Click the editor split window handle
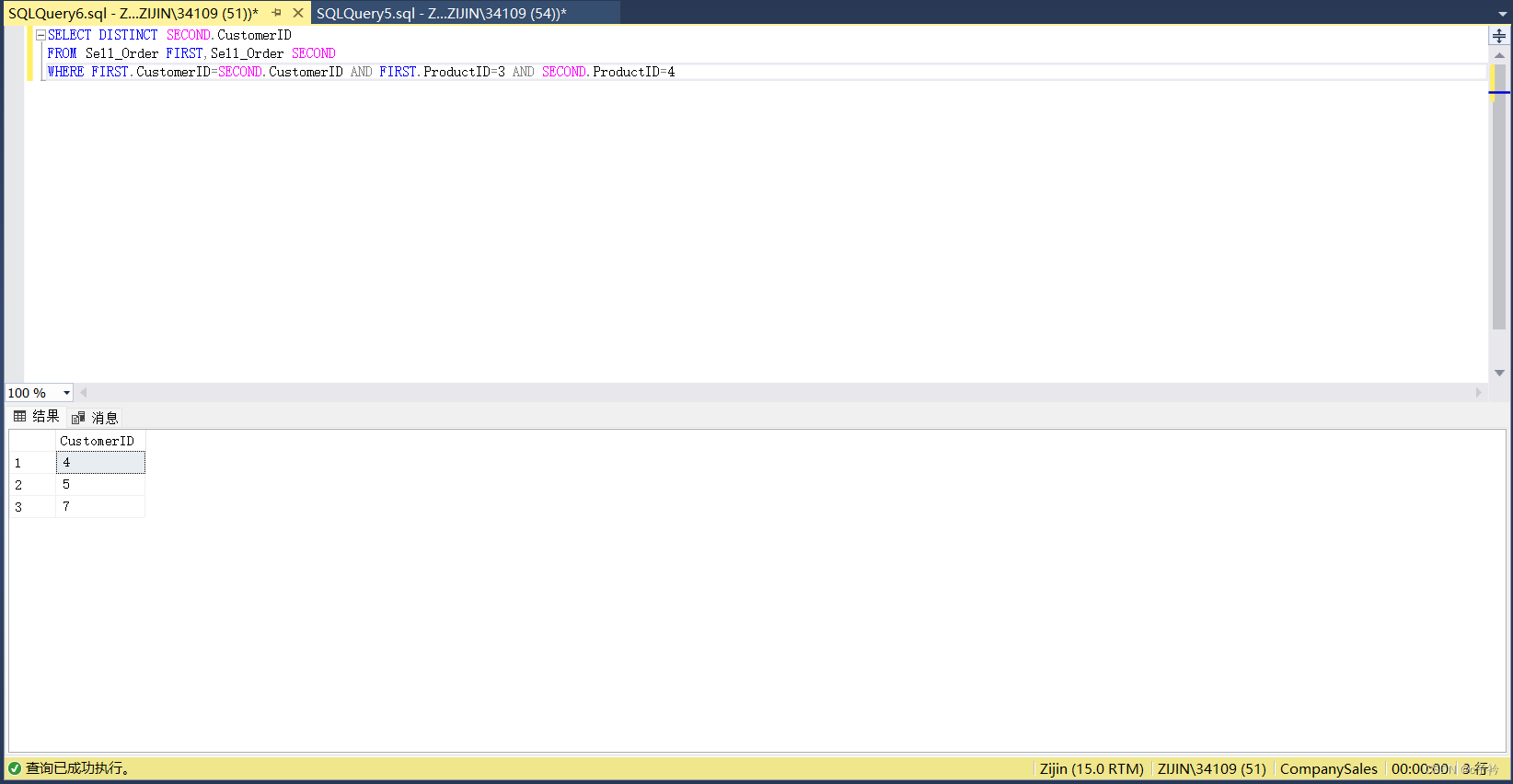 [x=1499, y=36]
